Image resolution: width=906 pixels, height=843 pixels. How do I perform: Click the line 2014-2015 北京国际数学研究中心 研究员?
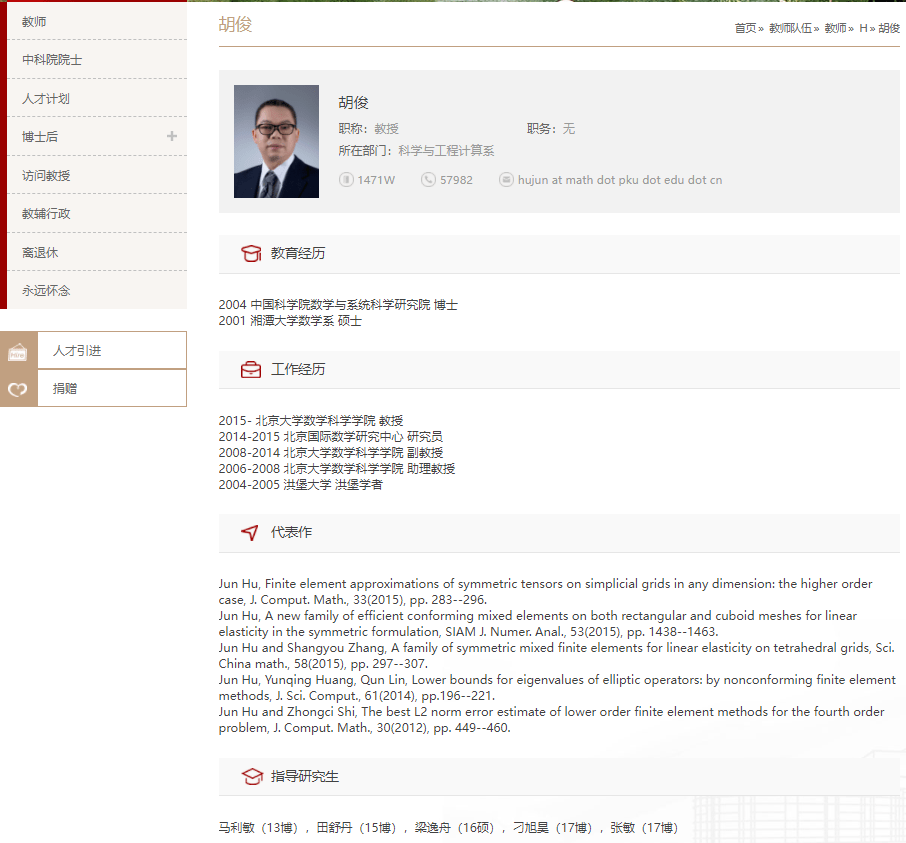click(331, 437)
